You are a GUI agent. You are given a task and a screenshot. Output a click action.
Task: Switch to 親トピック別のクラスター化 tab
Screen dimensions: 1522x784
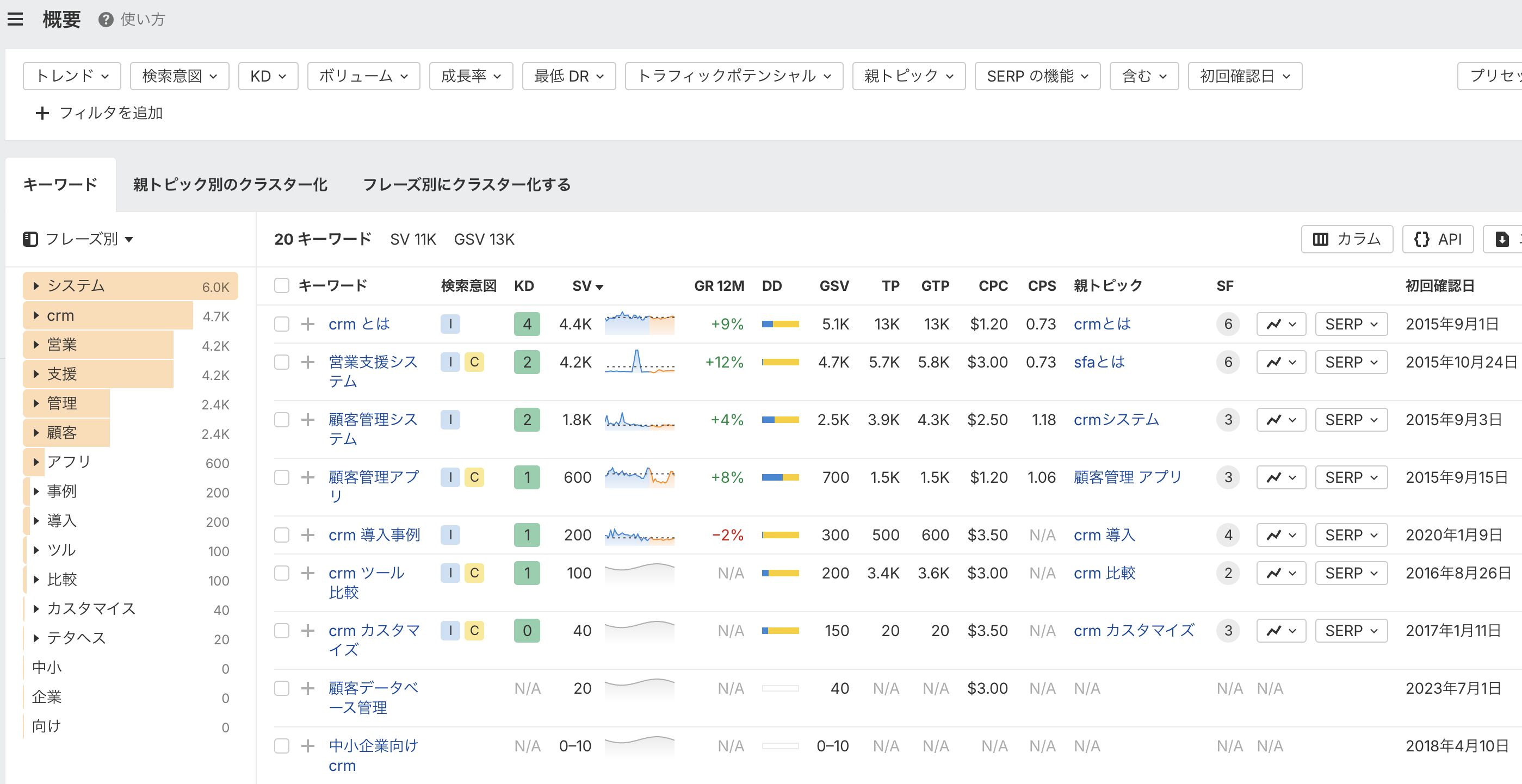click(230, 185)
